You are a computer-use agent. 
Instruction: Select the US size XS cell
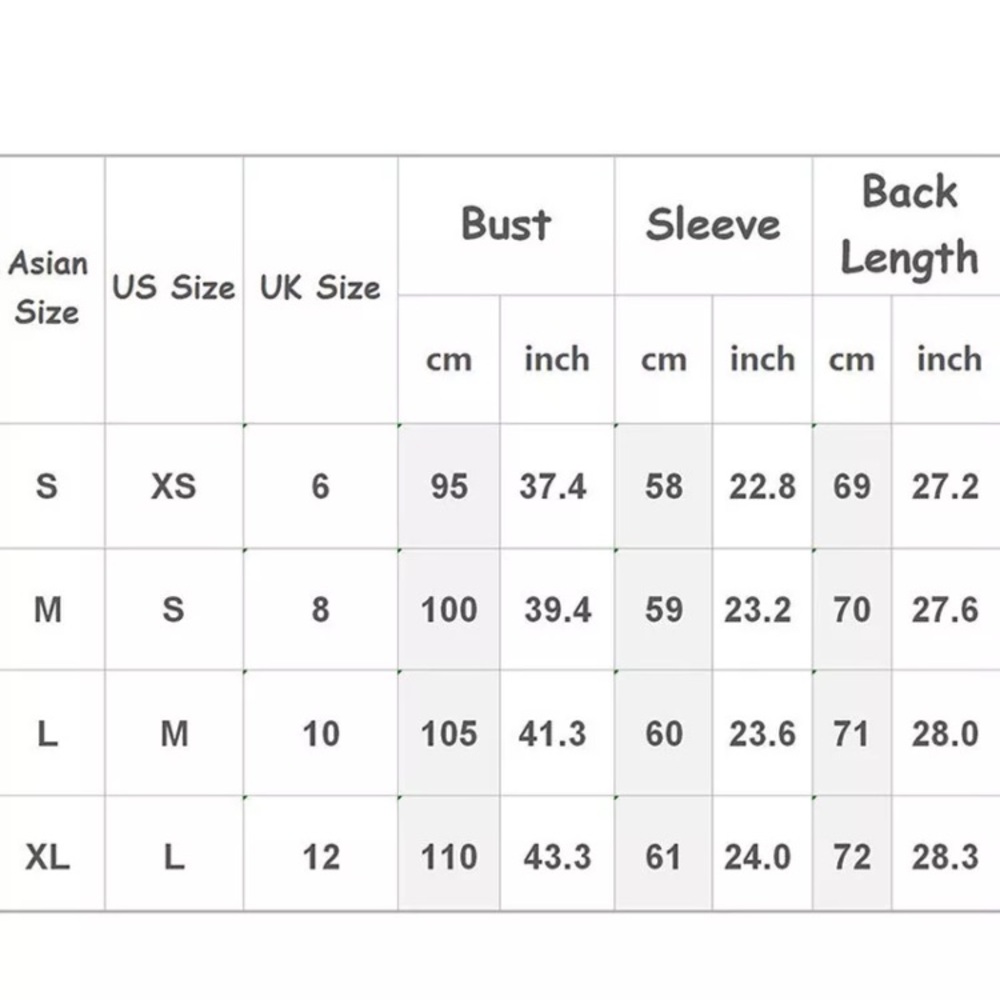point(174,486)
